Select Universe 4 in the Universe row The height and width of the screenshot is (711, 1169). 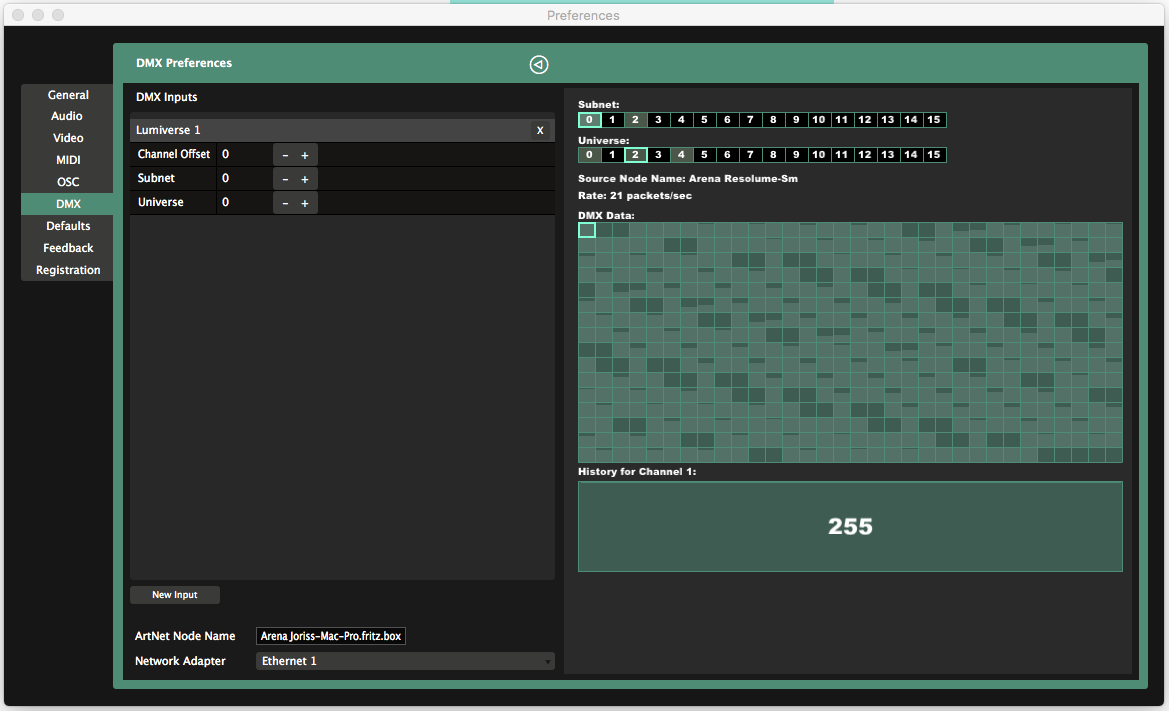[681, 155]
